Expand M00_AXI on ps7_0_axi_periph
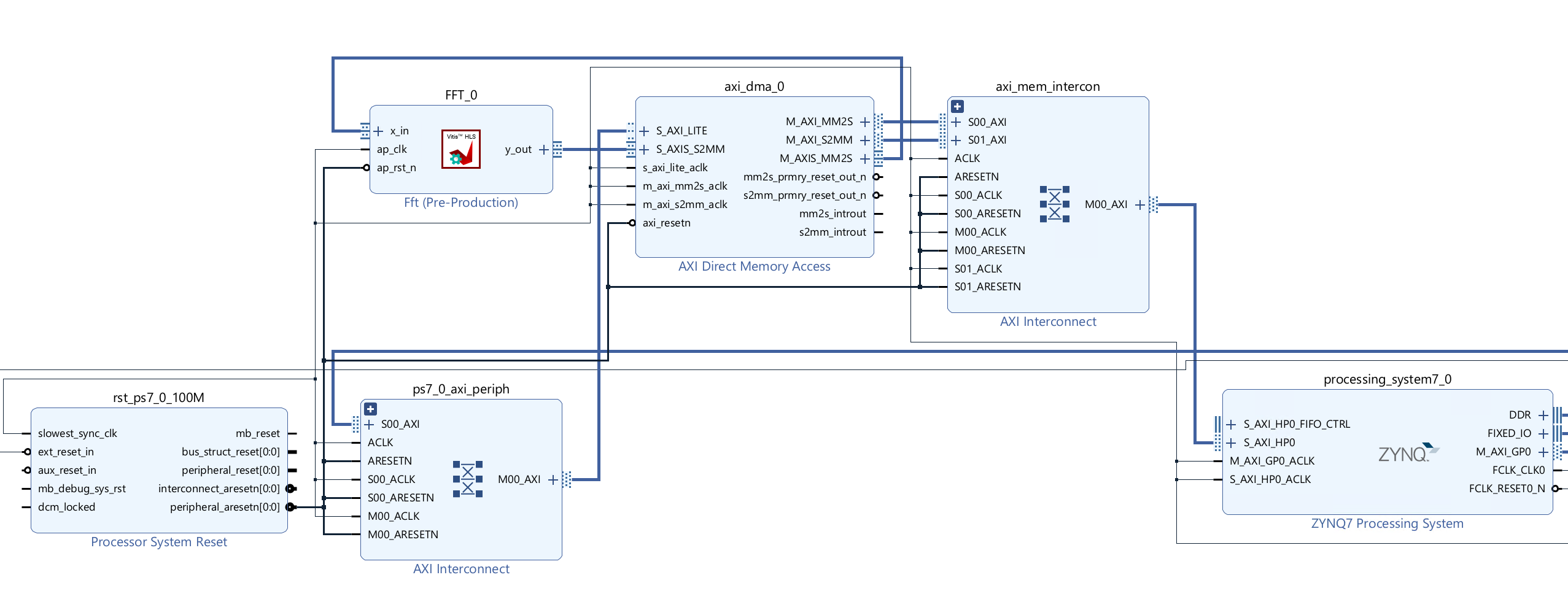 (553, 479)
